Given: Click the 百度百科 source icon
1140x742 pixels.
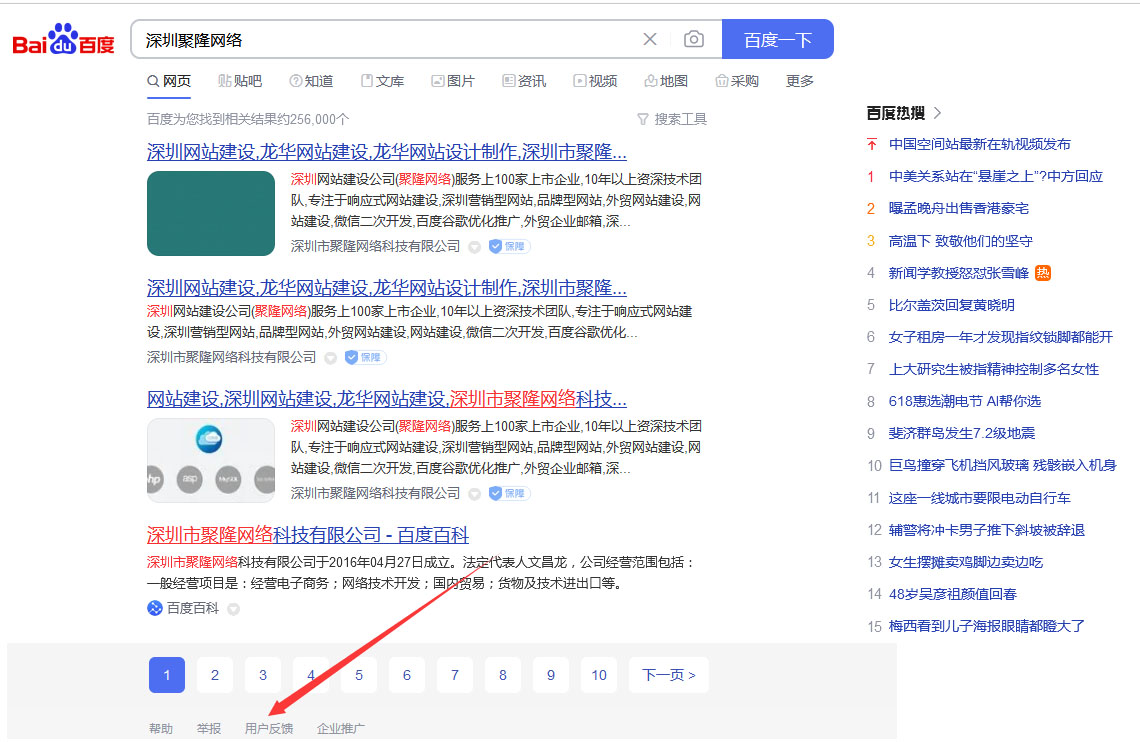Looking at the screenshot, I should (155, 608).
